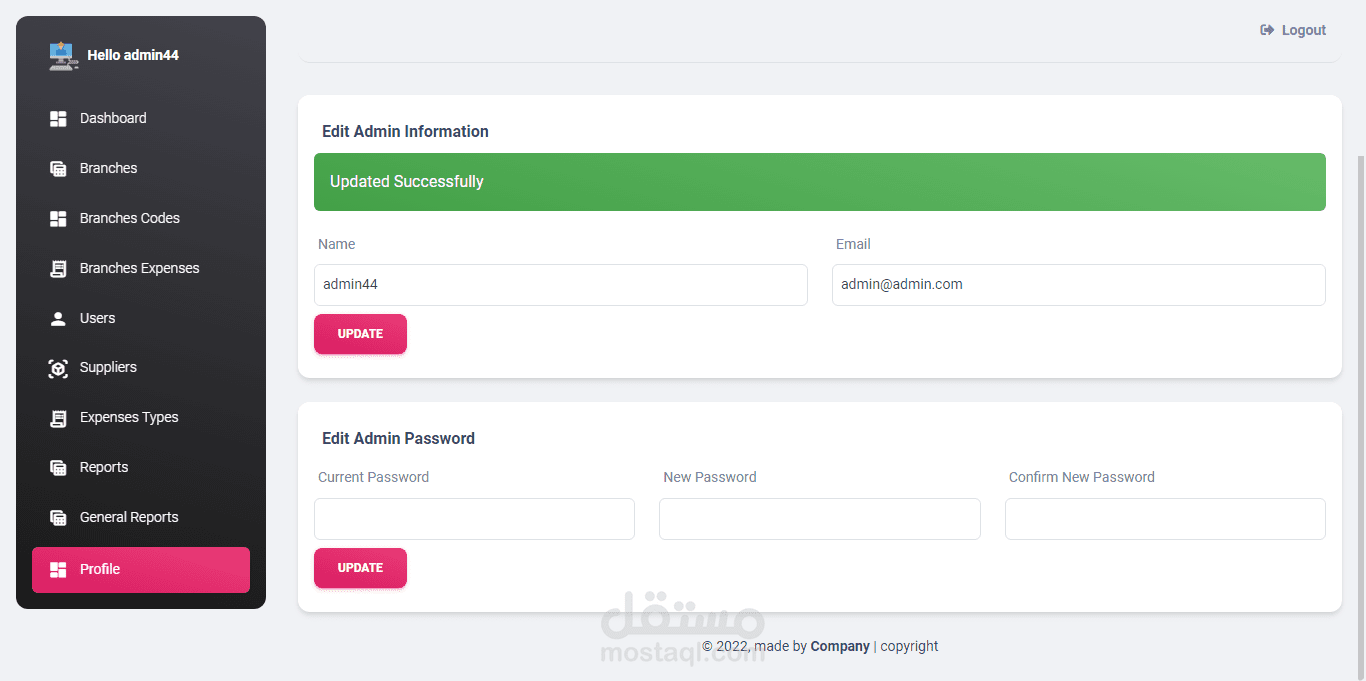Click UPDATE under Edit Admin Password
The height and width of the screenshot is (681, 1366).
pyautogui.click(x=360, y=568)
